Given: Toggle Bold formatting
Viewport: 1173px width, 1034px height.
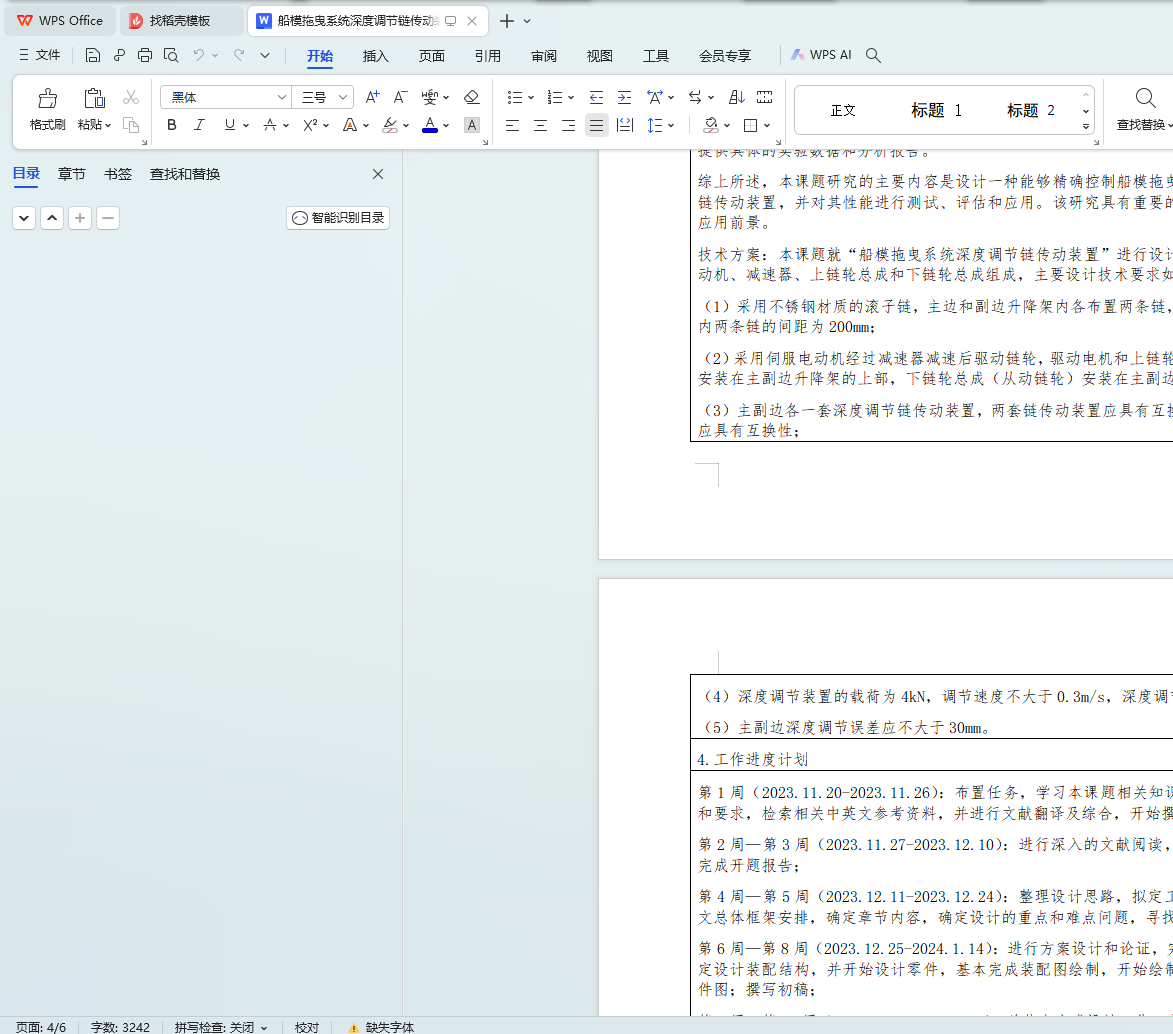Looking at the screenshot, I should tap(172, 125).
